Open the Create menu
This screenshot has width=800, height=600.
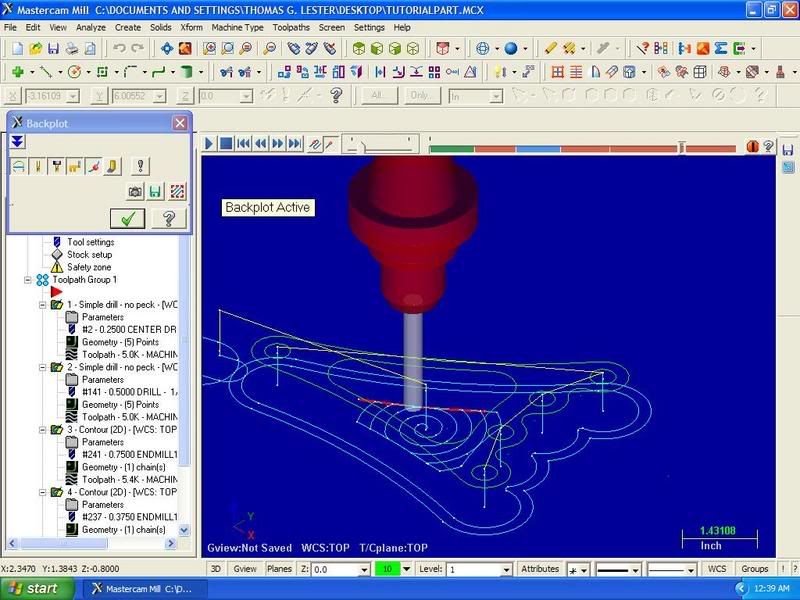click(128, 28)
